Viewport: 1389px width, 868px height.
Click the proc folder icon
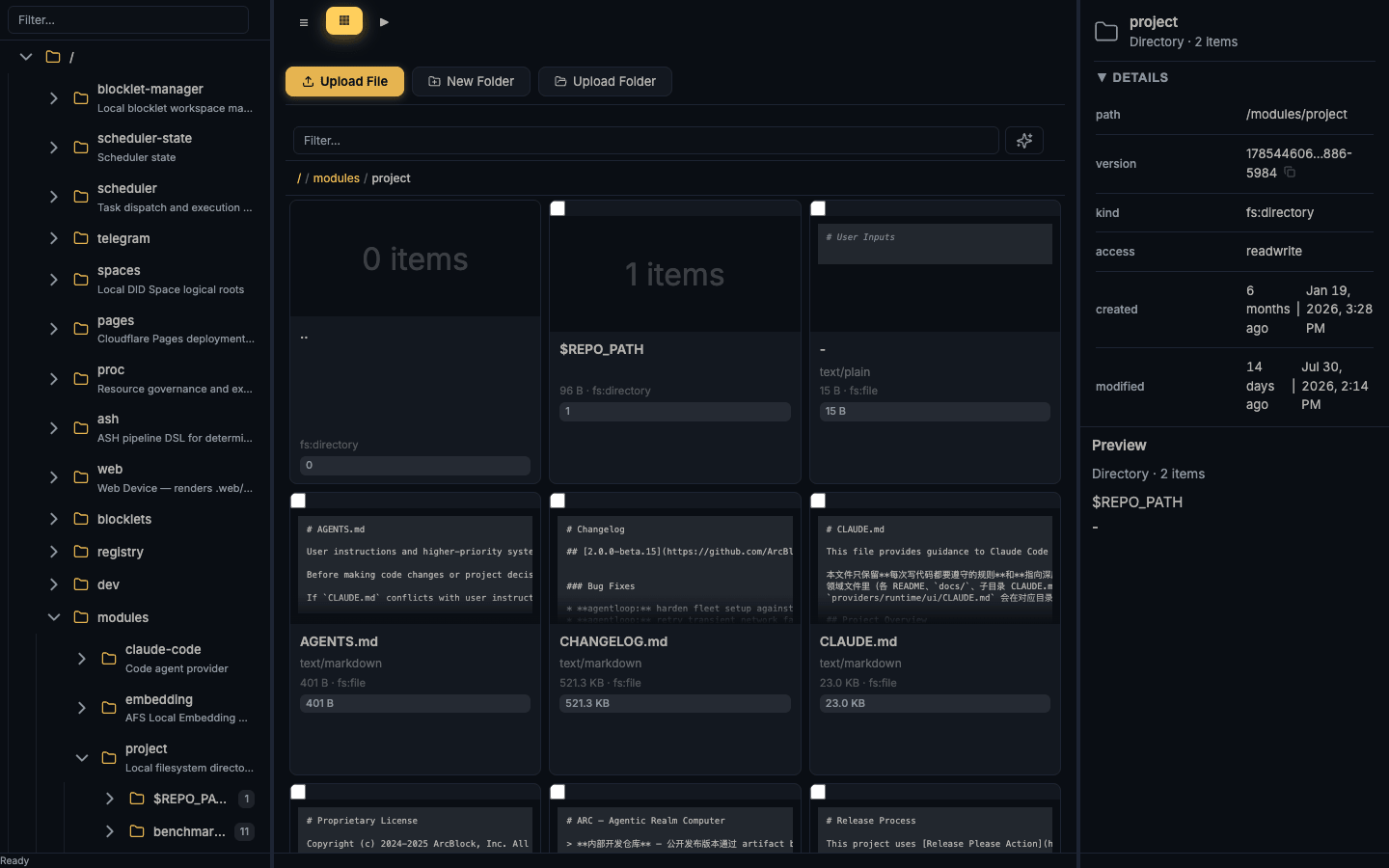(x=81, y=379)
